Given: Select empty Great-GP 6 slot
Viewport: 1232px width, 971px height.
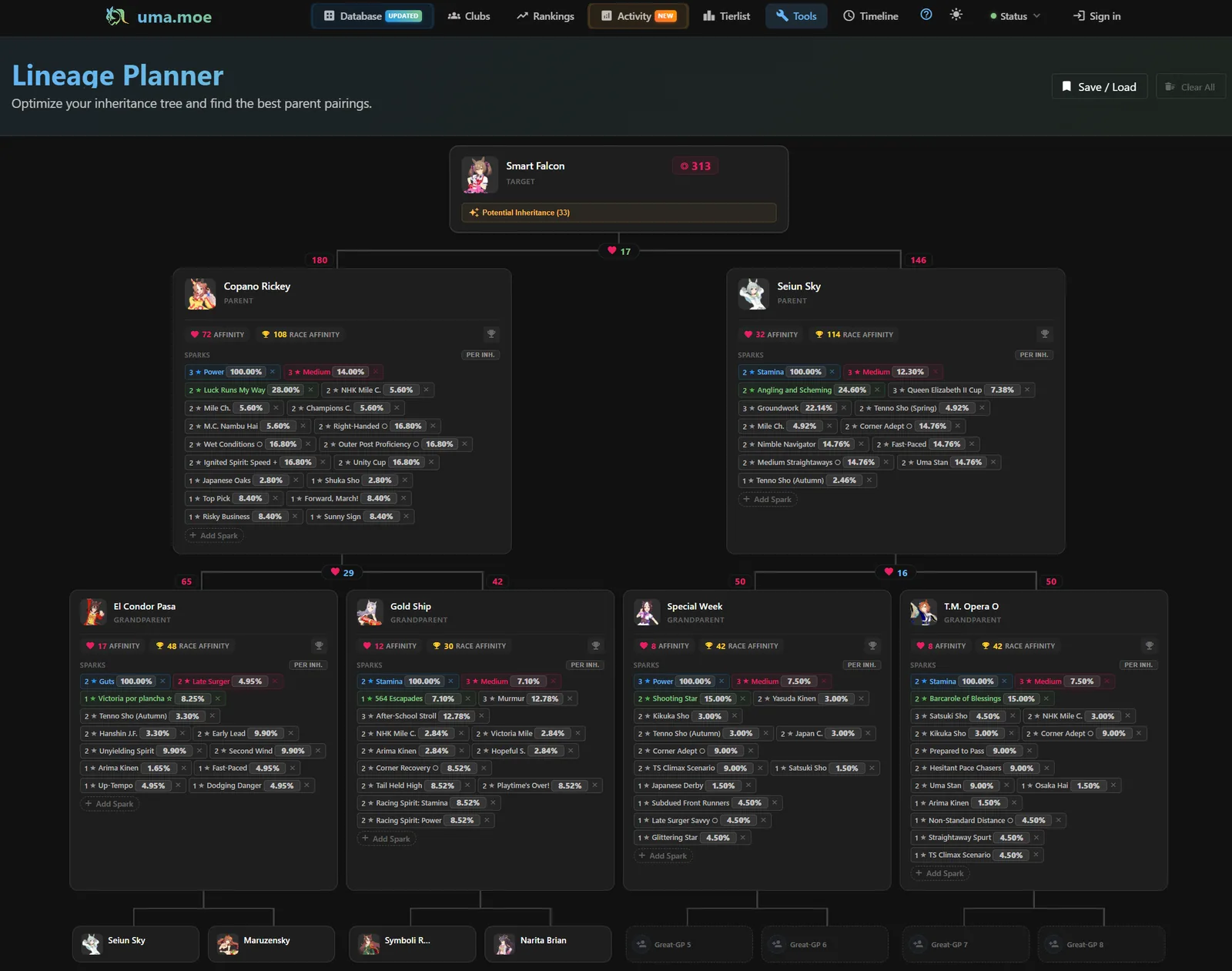Looking at the screenshot, I should click(825, 944).
